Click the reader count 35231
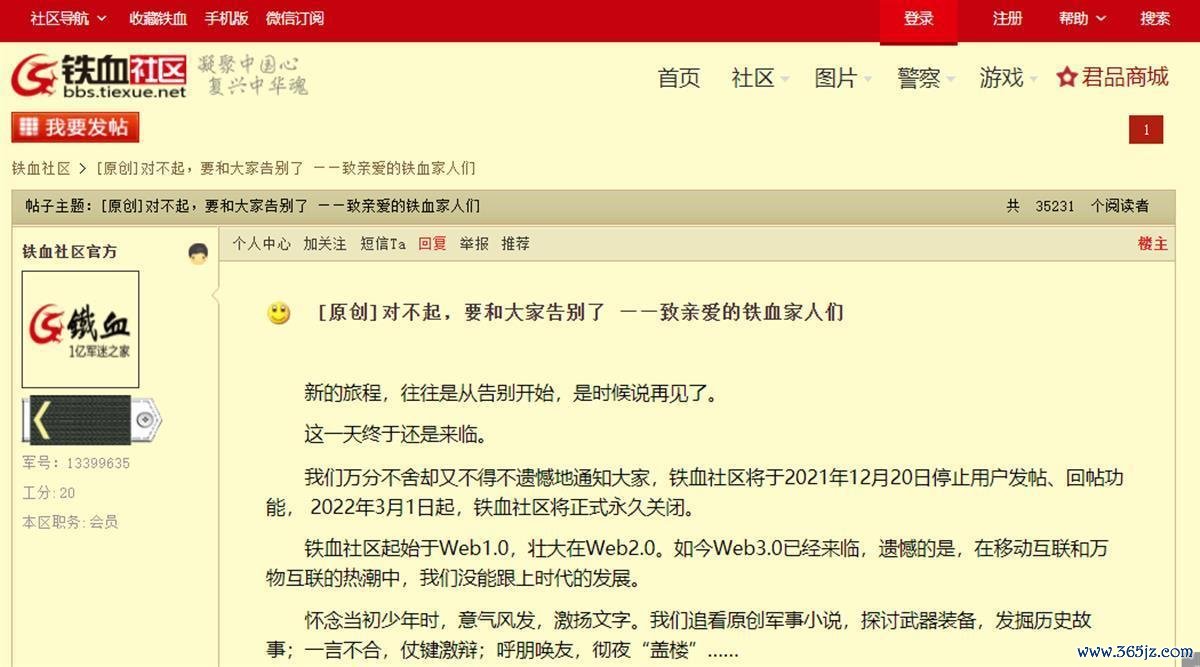Screen dimensions: 1200x667 click(1055, 206)
